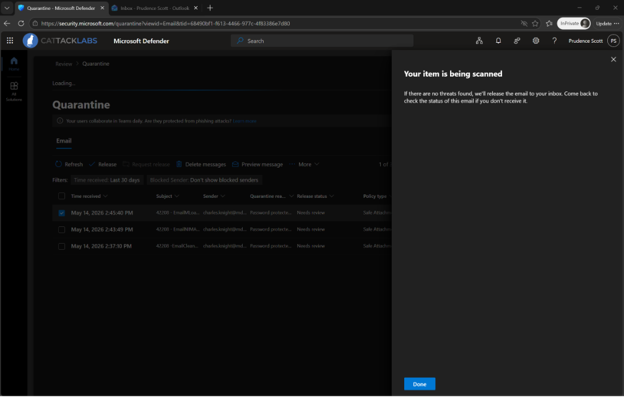Select the May 14, 2026 2:37:10 PM row
The image size is (624, 397).
tap(222, 246)
